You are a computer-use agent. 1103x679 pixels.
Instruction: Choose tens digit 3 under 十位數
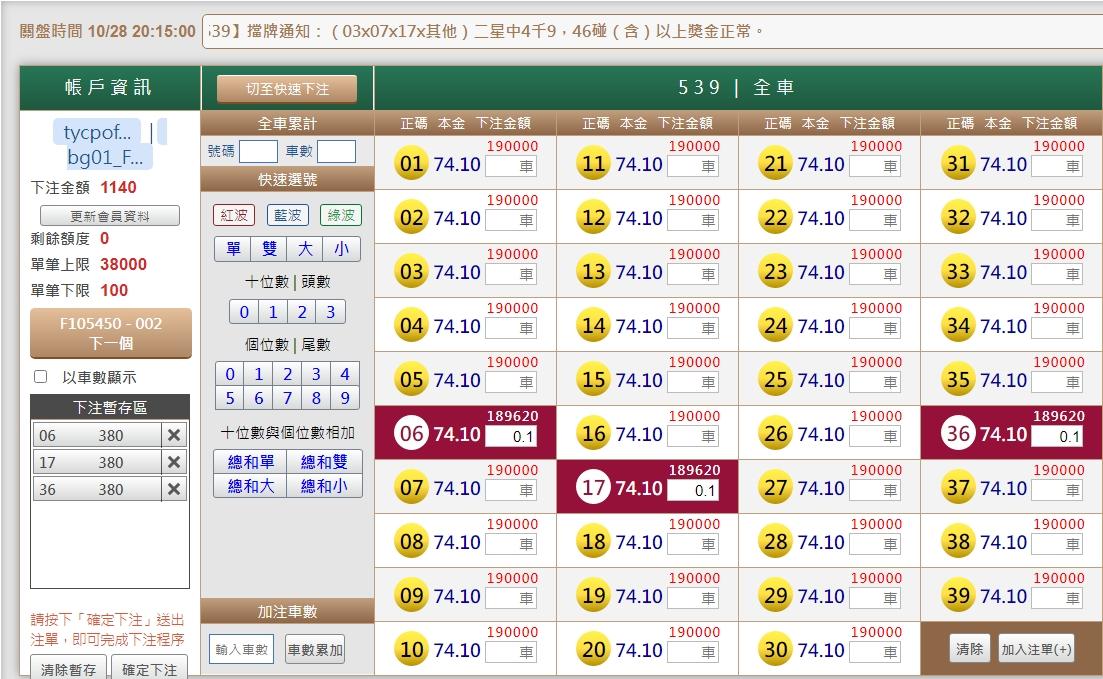(331, 312)
